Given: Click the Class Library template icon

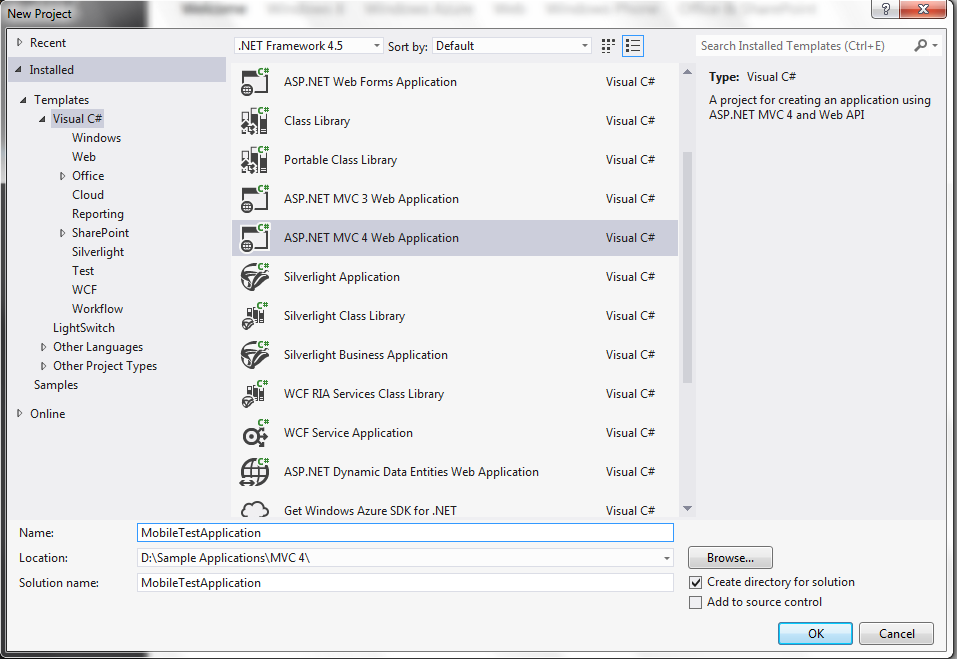Looking at the screenshot, I should tap(253, 120).
